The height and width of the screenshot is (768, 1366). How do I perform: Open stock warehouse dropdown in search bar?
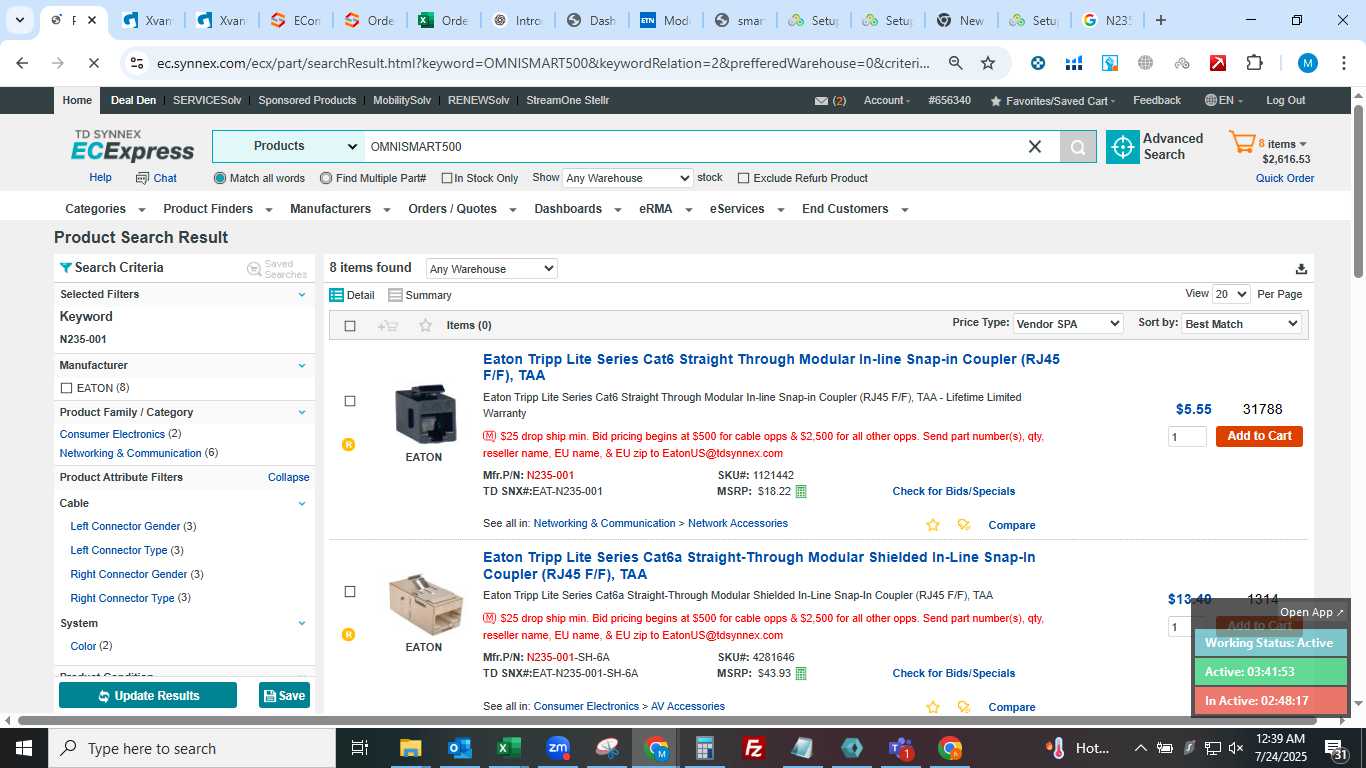point(627,178)
